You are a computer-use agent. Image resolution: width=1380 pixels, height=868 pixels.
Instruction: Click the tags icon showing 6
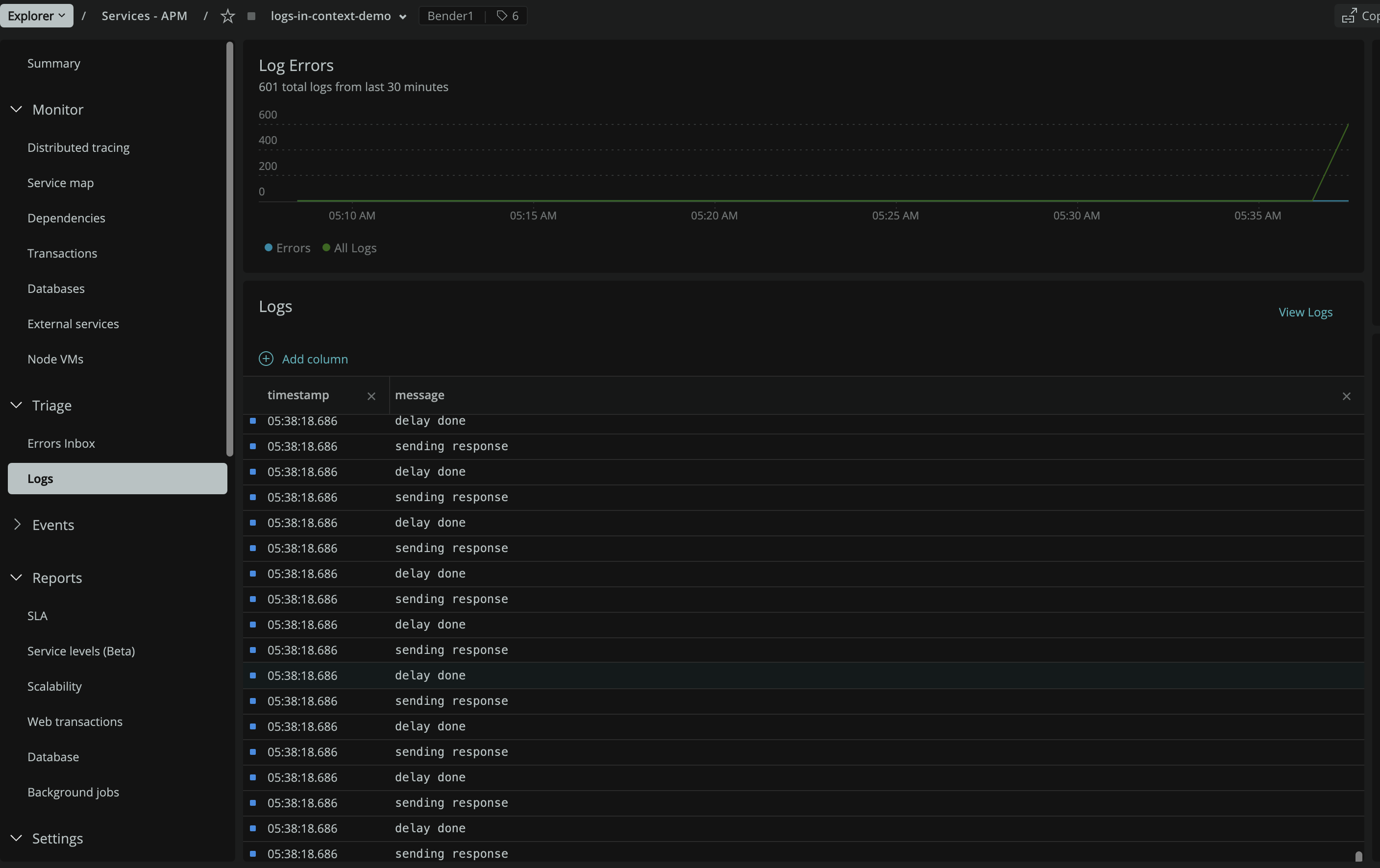click(x=507, y=16)
